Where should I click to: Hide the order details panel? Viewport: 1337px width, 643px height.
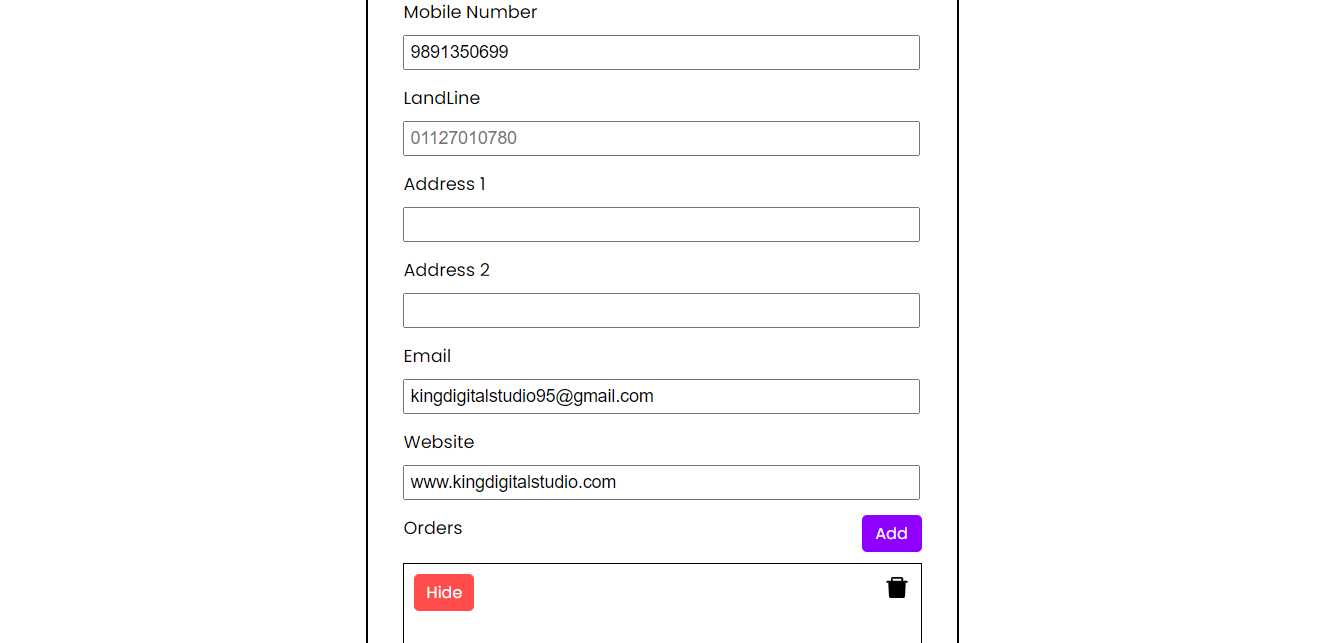[444, 592]
